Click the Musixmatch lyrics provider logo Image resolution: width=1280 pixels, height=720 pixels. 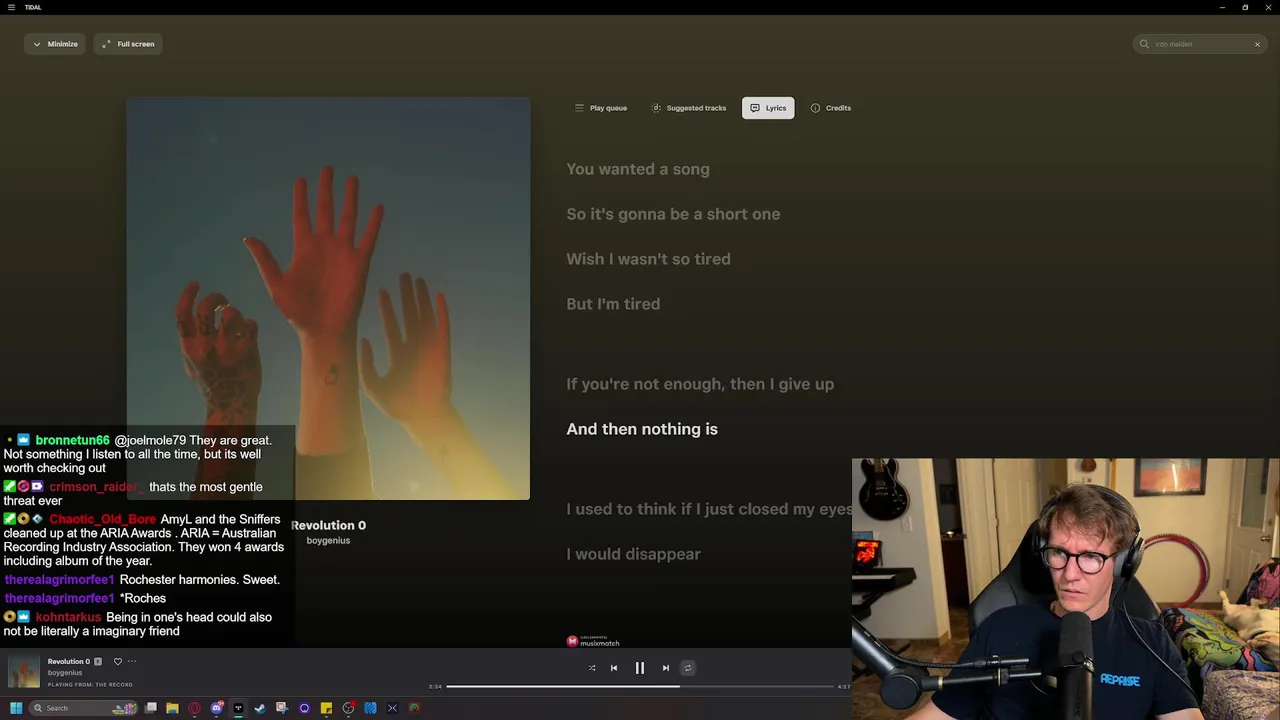pos(593,641)
